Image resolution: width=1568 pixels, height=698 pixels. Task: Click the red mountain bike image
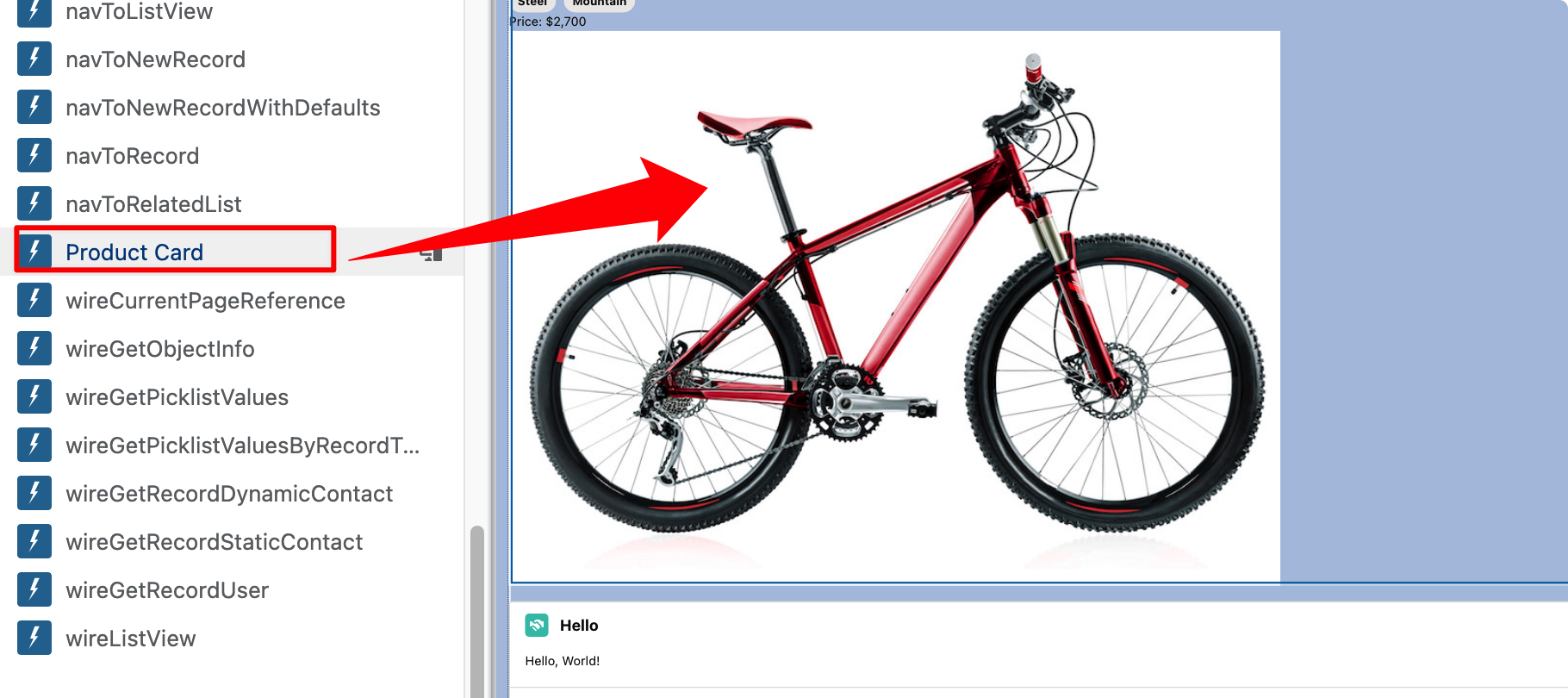(896, 307)
